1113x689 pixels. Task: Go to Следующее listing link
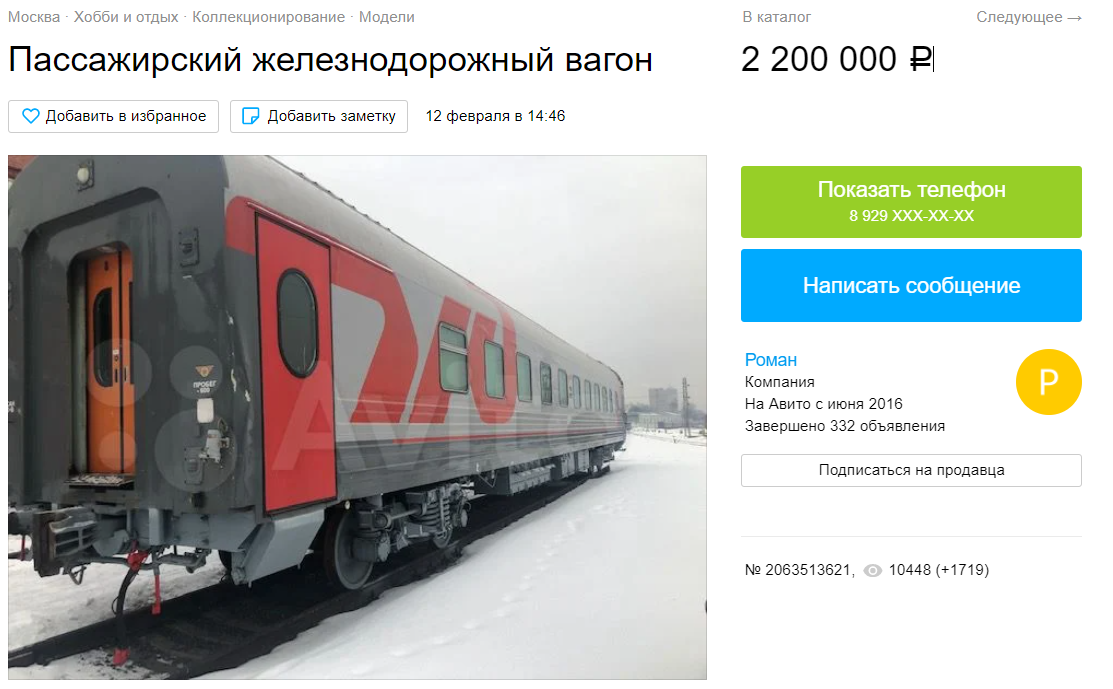(x=1029, y=17)
